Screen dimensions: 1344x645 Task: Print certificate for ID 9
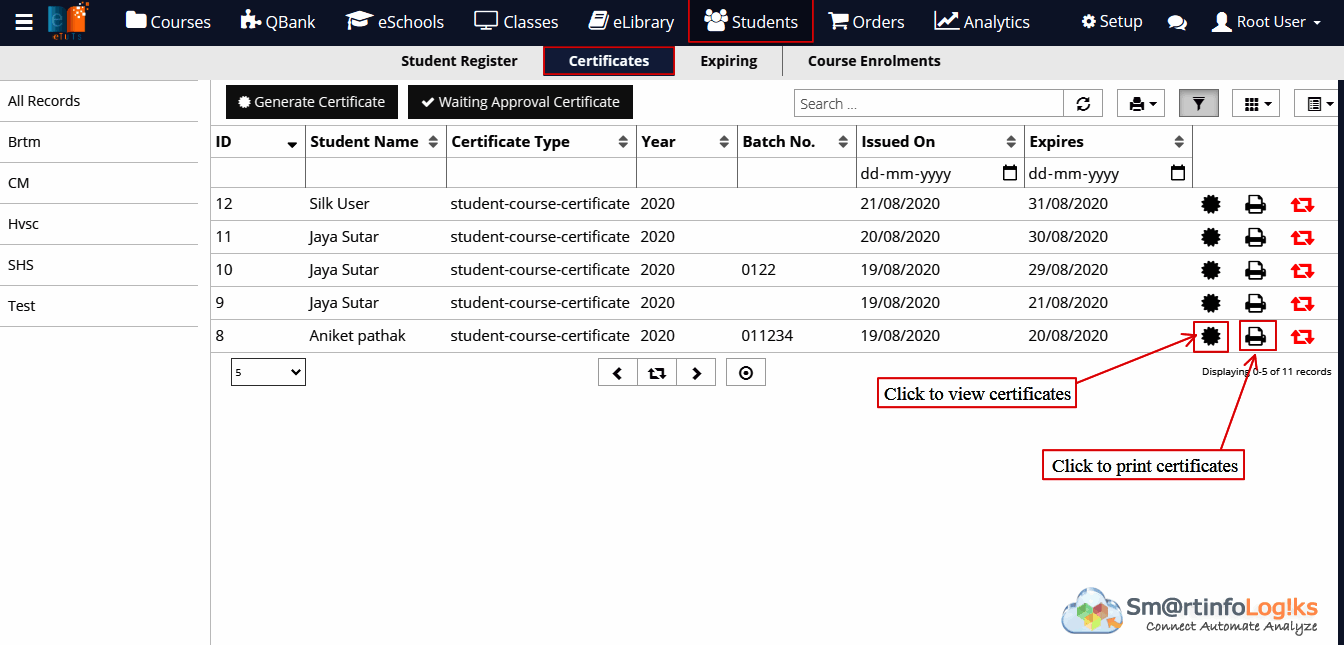[x=1255, y=303]
